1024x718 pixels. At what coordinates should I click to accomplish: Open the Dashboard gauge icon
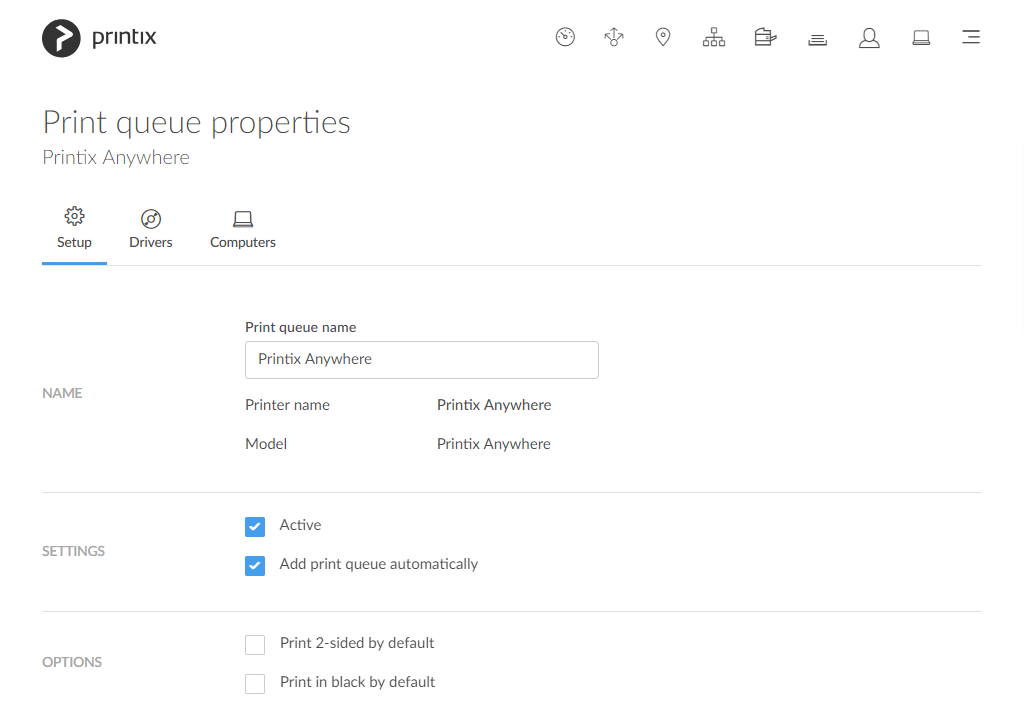pyautogui.click(x=565, y=37)
